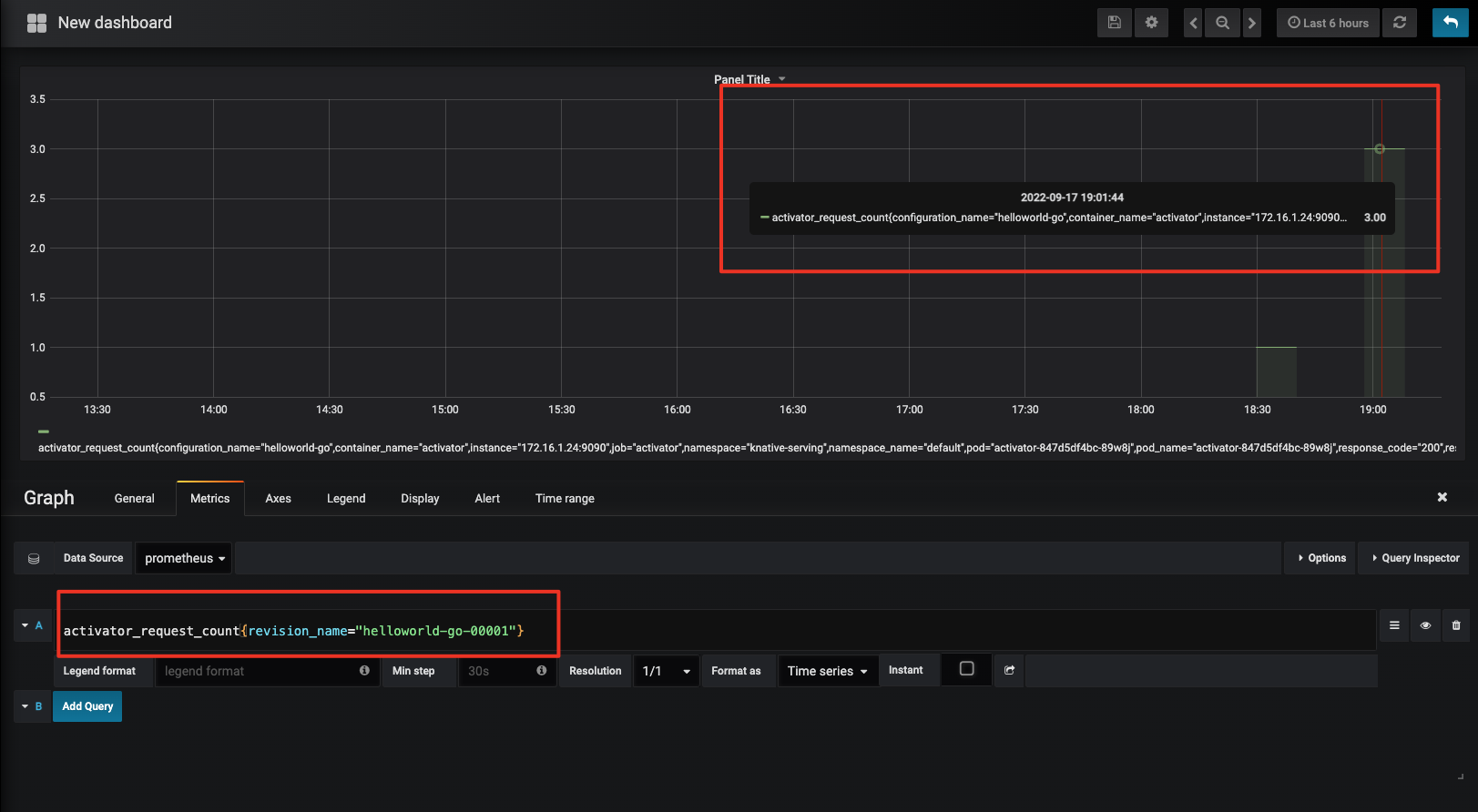1478x812 pixels.
Task: Open the Format as Time series dropdown
Action: pos(827,671)
